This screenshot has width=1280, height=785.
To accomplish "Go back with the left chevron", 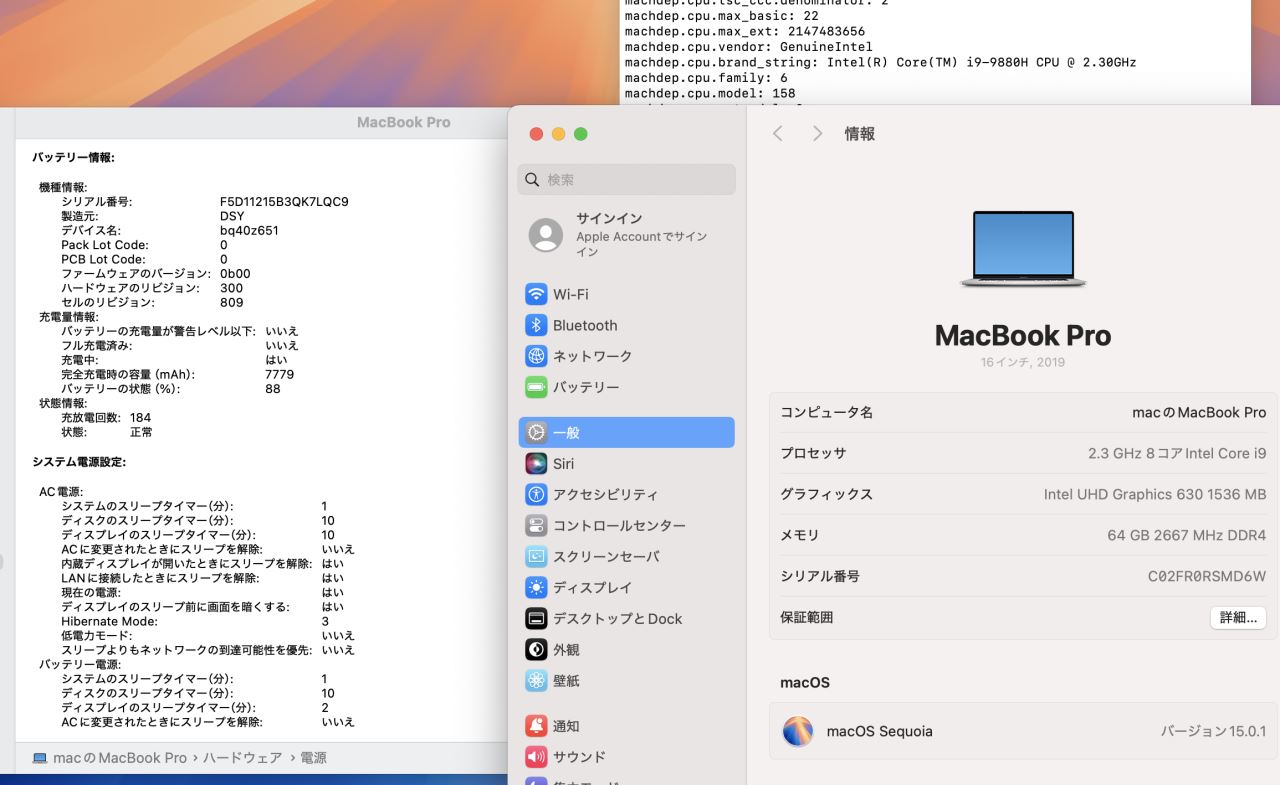I will (x=778, y=133).
